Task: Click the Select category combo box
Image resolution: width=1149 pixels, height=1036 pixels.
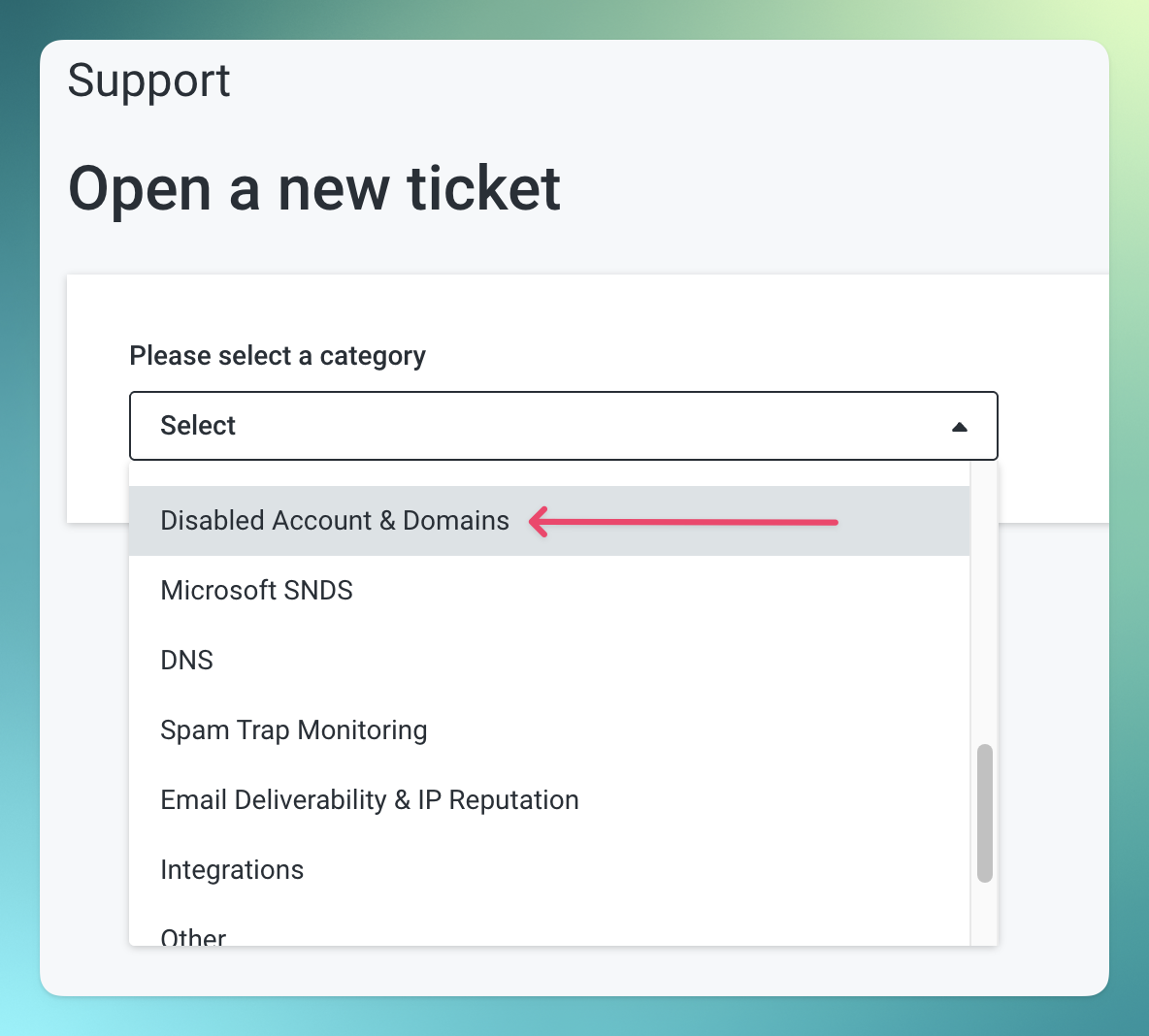Action: 563,426
